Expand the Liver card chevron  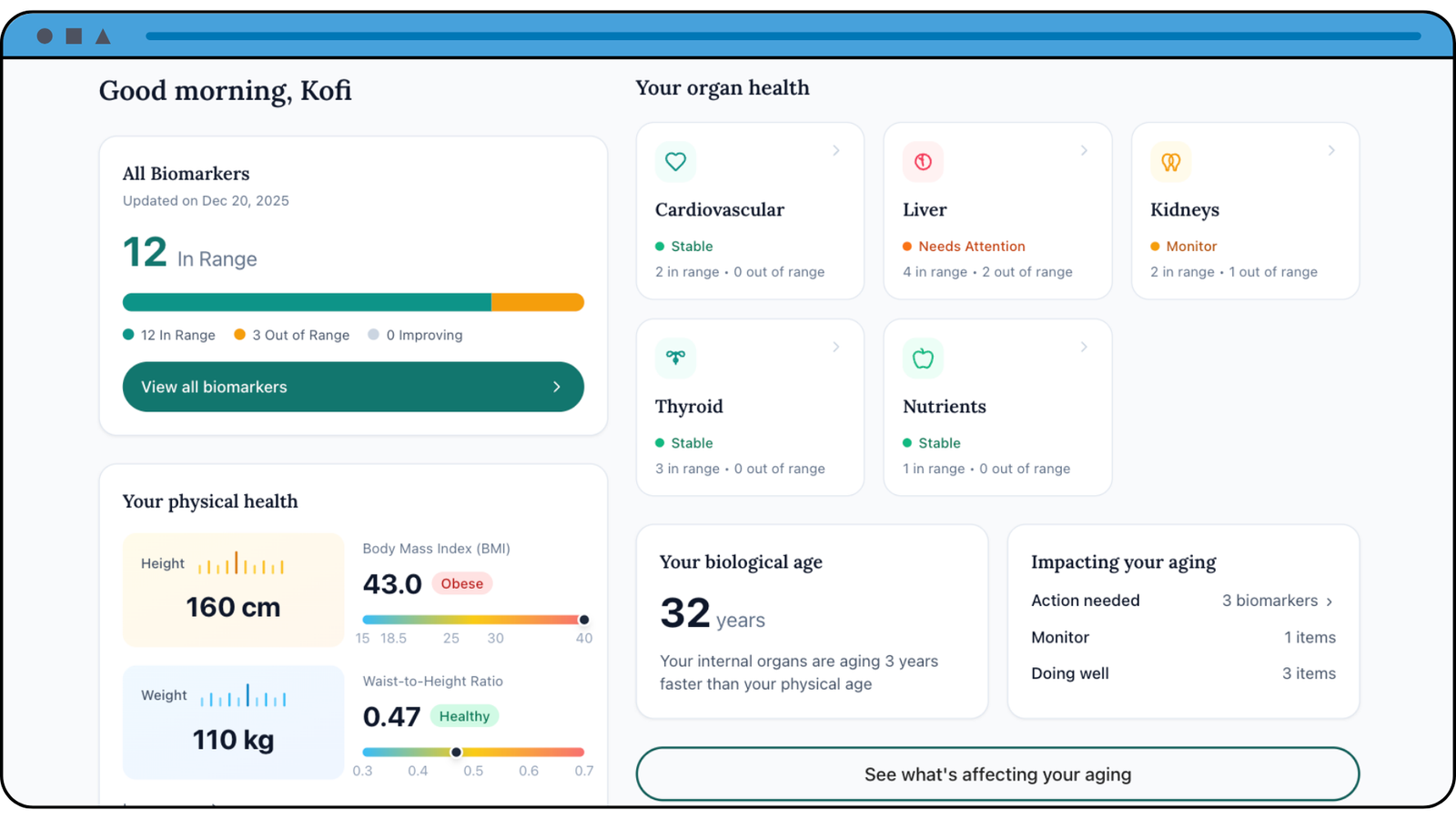point(1083,150)
